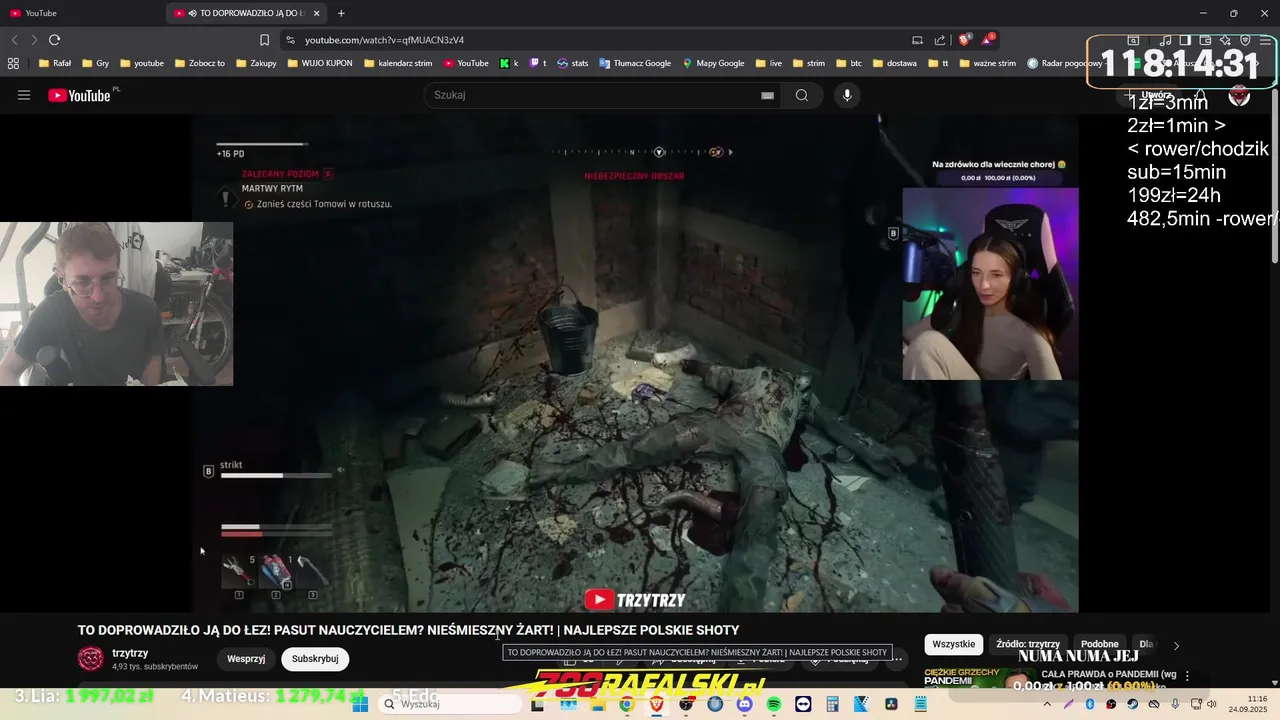This screenshot has height=720, width=1280.
Task: Open Brave browser from the taskbar
Action: pyautogui.click(x=656, y=704)
